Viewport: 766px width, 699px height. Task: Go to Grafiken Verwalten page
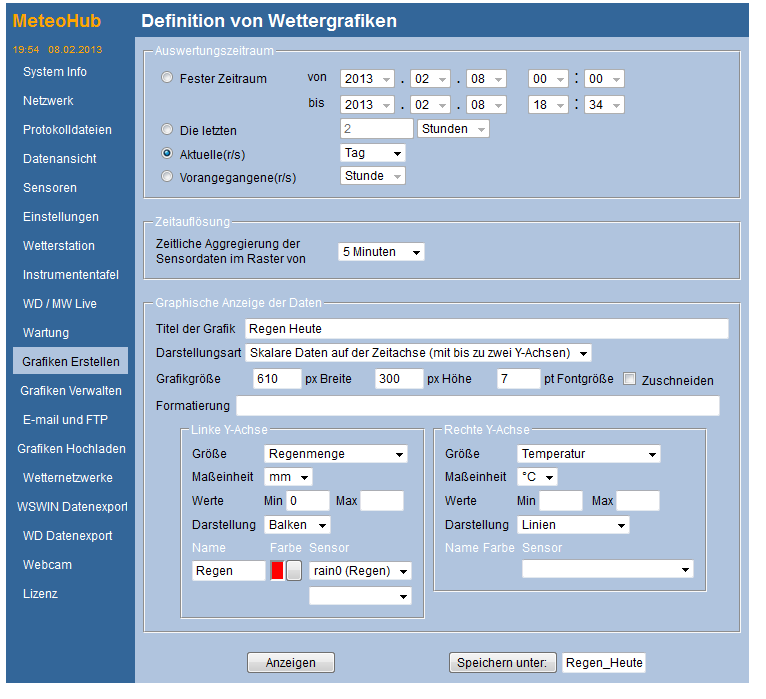point(71,391)
